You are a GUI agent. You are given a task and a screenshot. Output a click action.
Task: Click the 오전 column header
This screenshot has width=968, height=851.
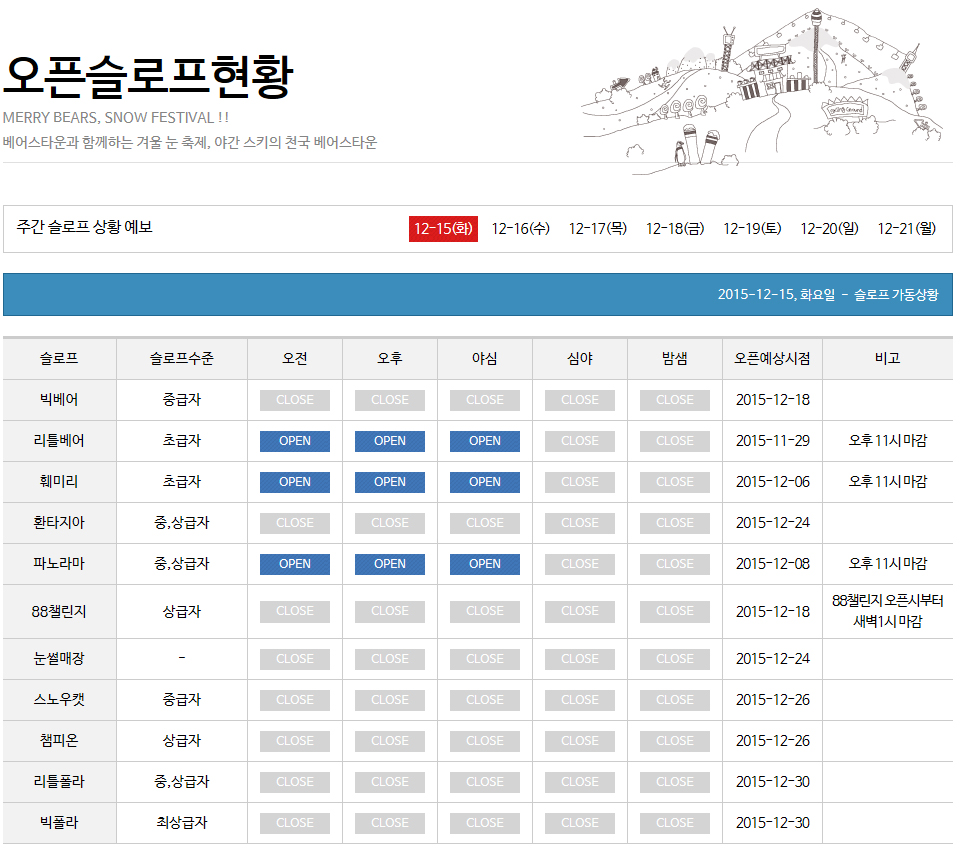click(x=294, y=358)
